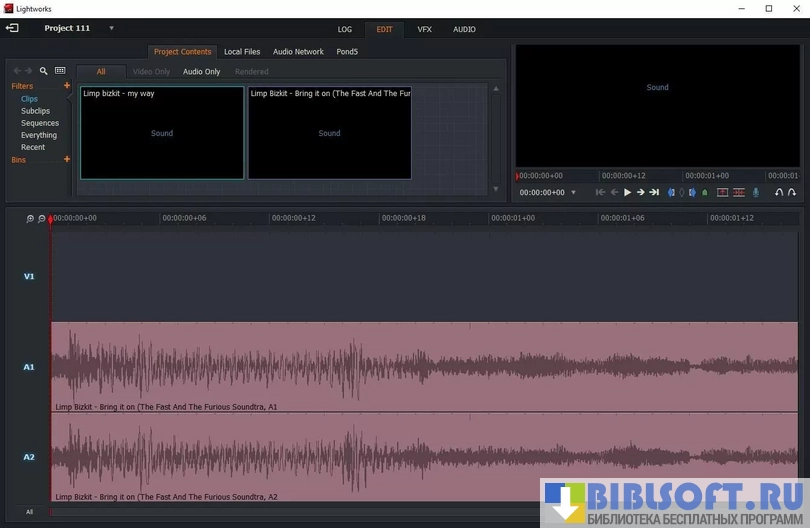Open the viewer timecode dropdown arrow

[573, 192]
